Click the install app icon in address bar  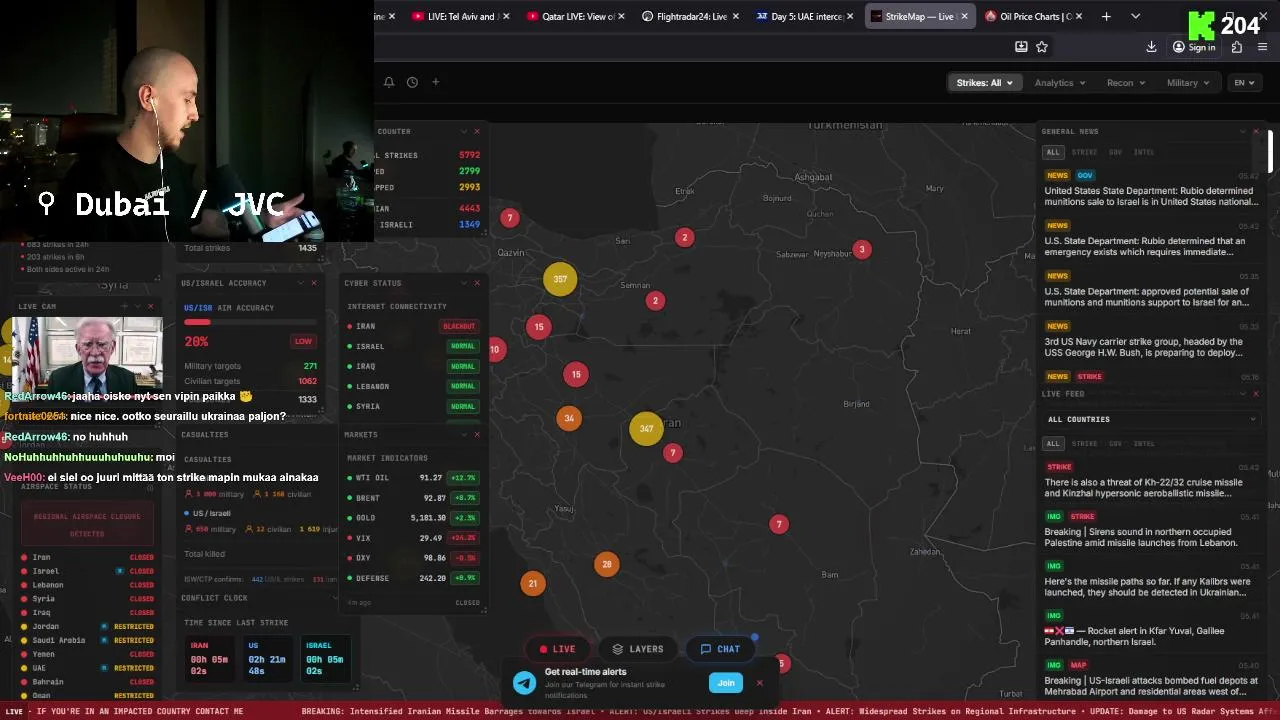pos(1021,46)
